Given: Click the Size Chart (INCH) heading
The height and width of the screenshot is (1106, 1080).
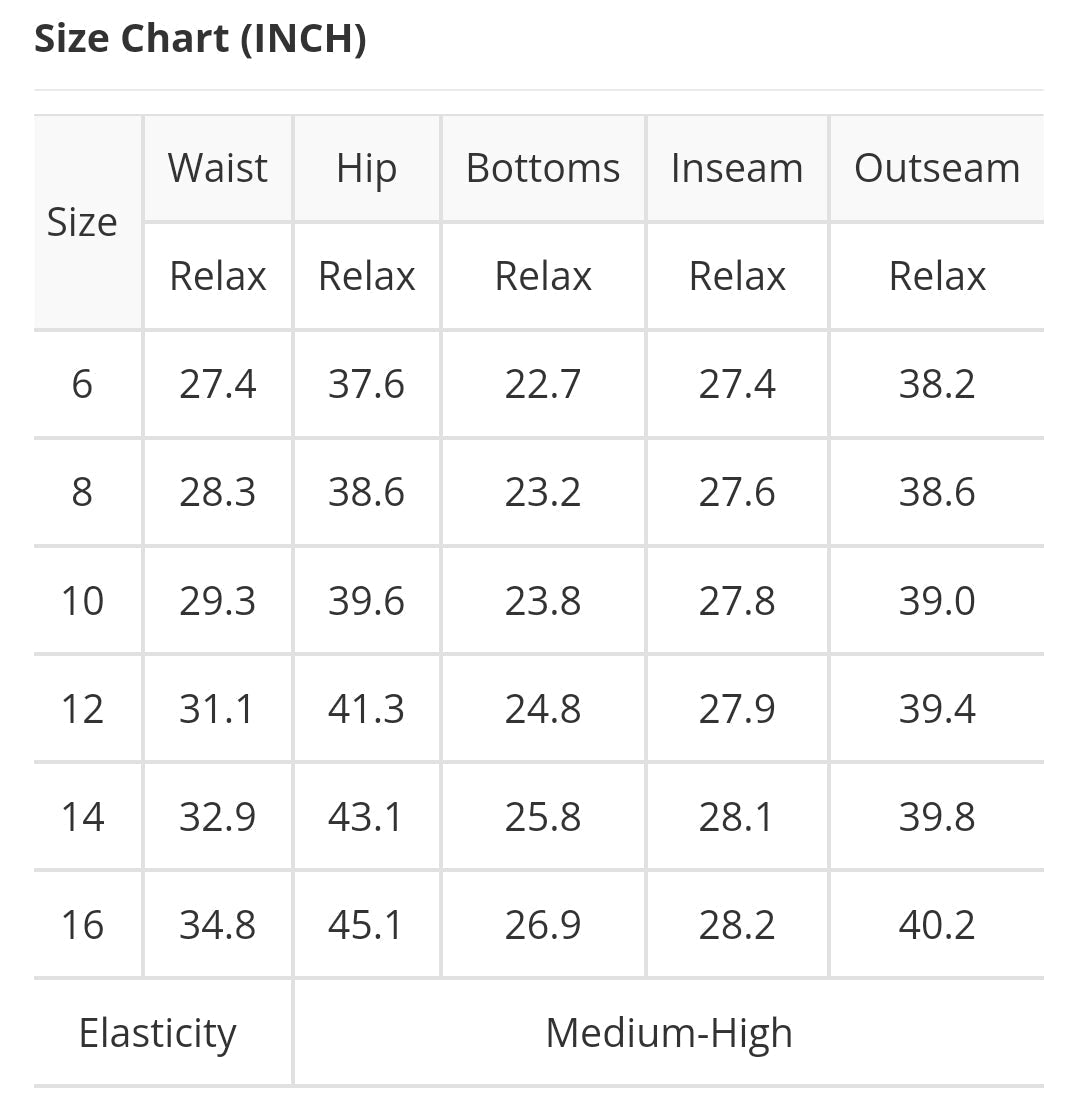Looking at the screenshot, I should [200, 40].
